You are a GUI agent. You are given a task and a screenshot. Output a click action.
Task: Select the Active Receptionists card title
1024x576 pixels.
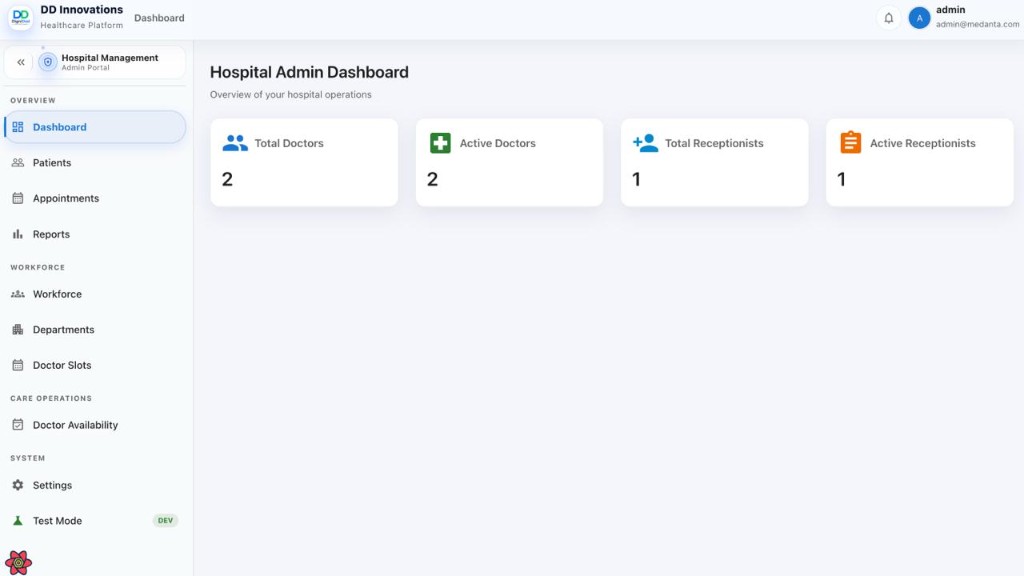click(922, 143)
